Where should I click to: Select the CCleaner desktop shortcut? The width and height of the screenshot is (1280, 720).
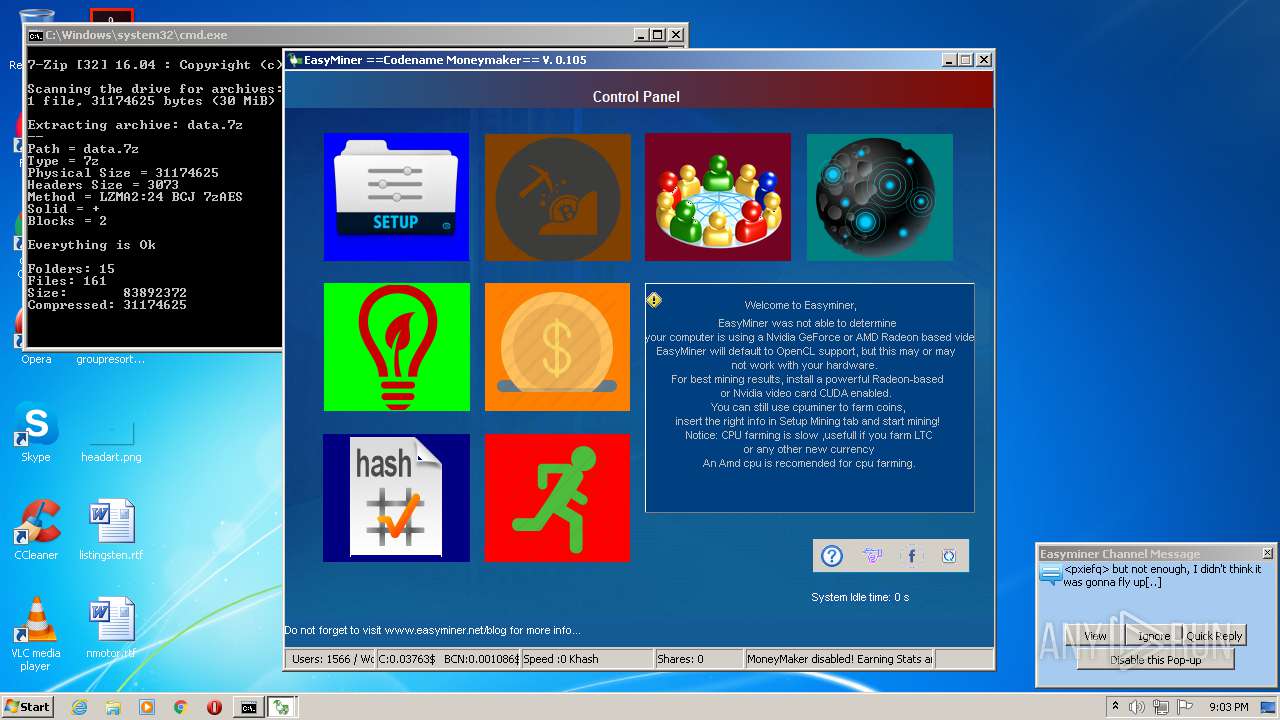click(x=36, y=530)
